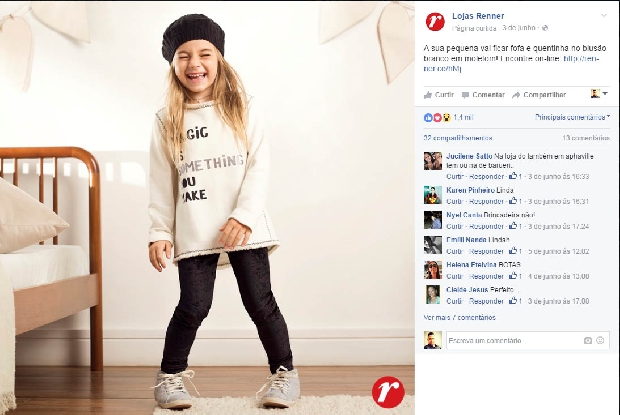Follow the renner shortened link in the post text
620x415 pixels.
pyautogui.click(x=511, y=63)
